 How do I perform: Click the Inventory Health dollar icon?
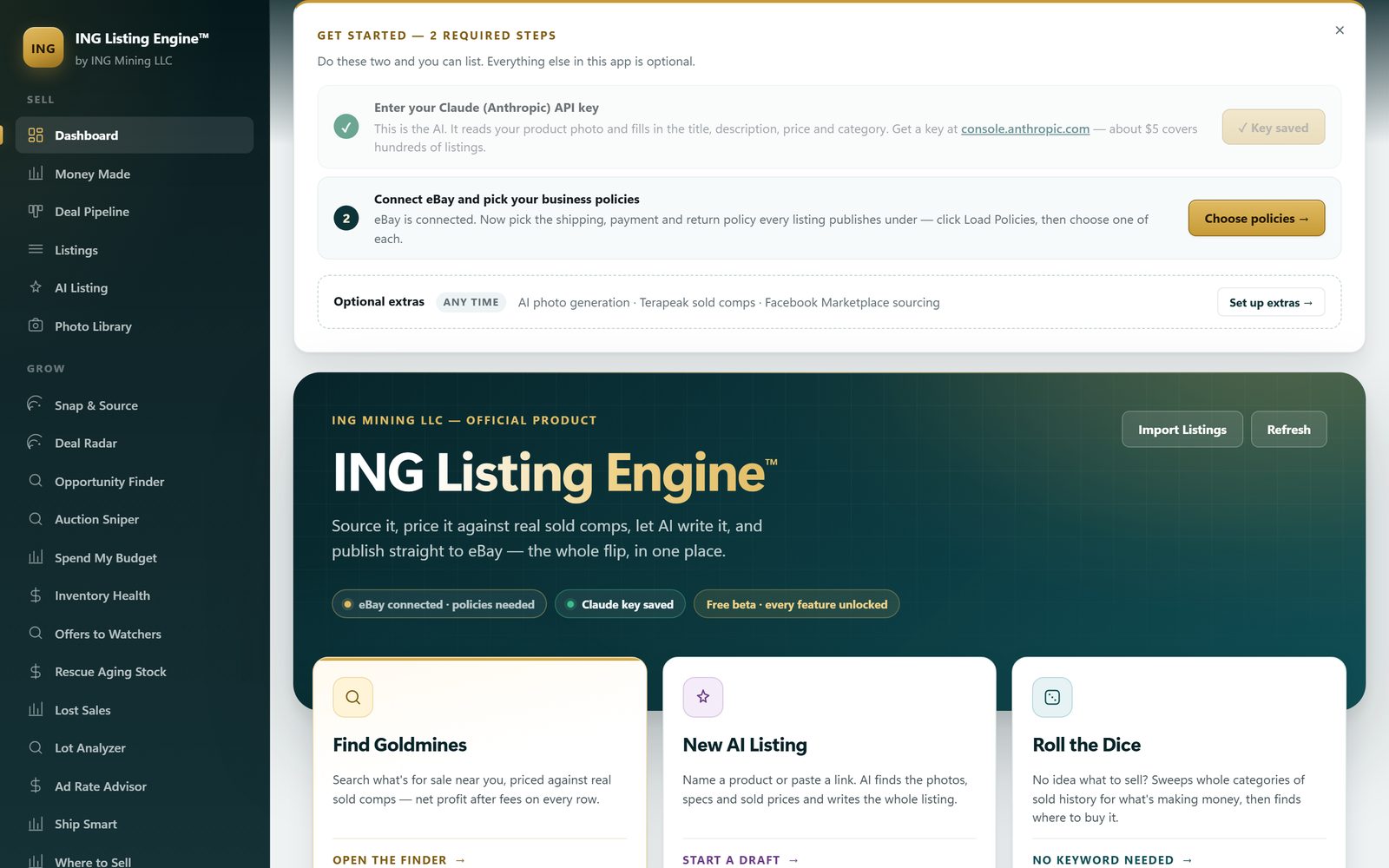36,595
